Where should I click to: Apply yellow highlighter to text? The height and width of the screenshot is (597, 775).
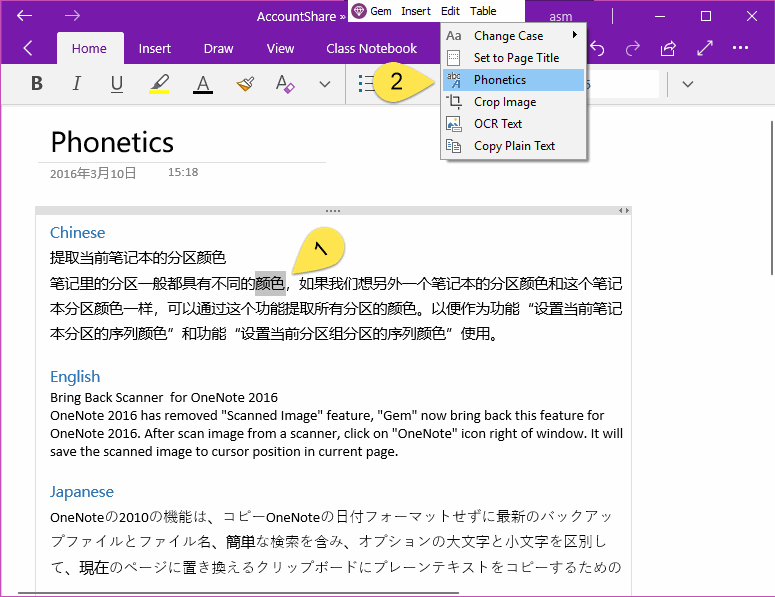point(159,84)
